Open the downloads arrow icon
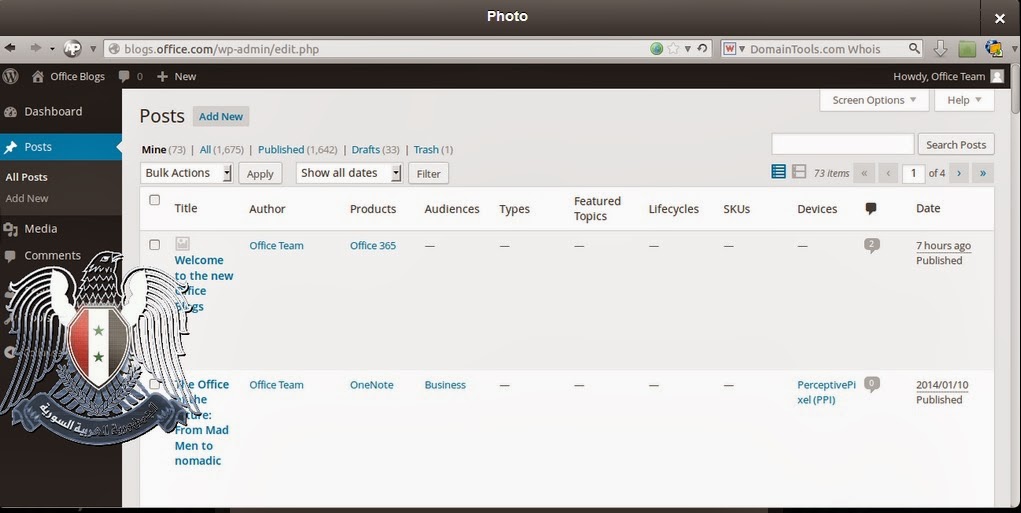 [x=940, y=49]
